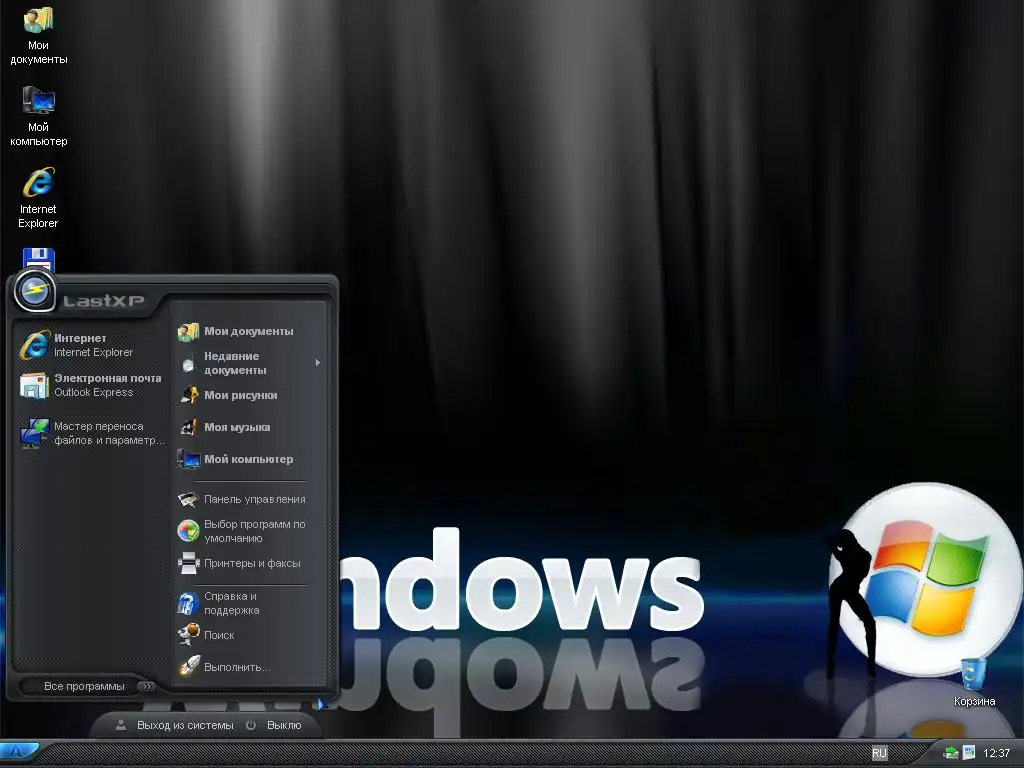1024x768 pixels.
Task: Open Мой компьютер from Start menu
Action: click(x=235, y=459)
